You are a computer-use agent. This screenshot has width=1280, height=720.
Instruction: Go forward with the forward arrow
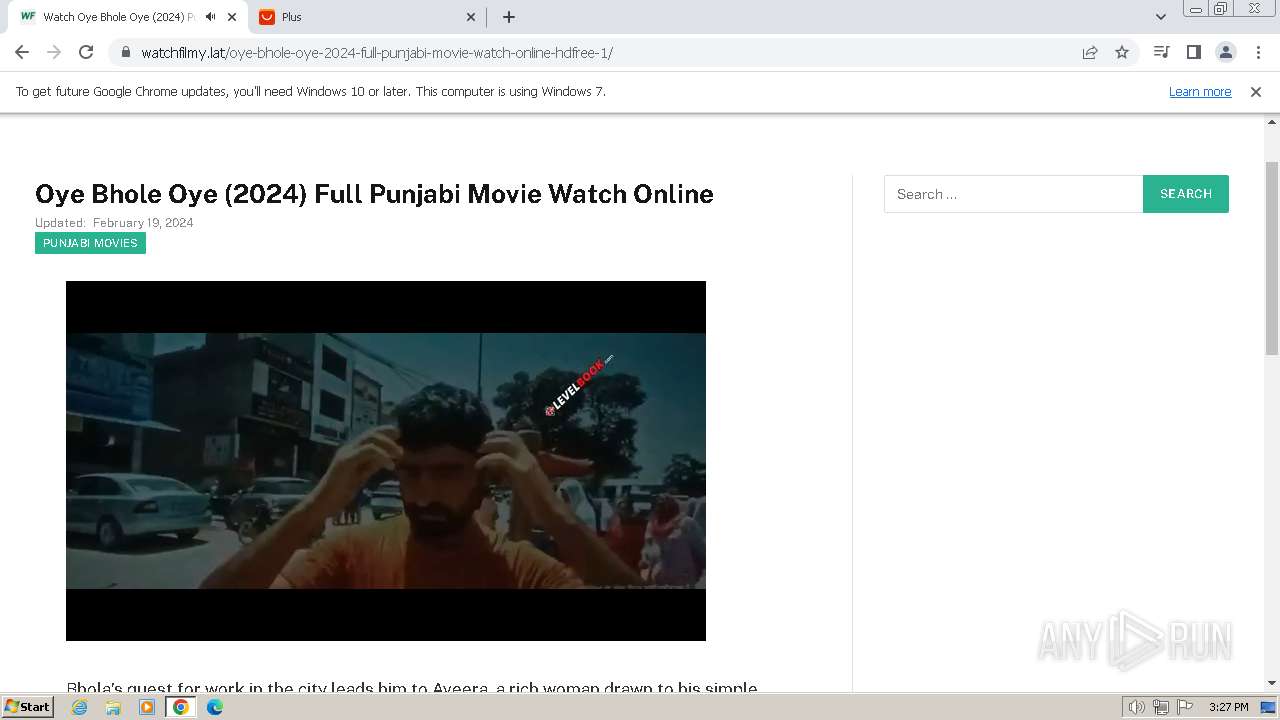click(54, 52)
